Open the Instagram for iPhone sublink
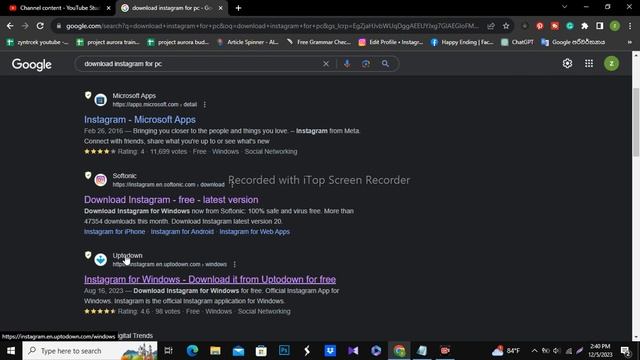This screenshot has width=640, height=360. pos(114,231)
